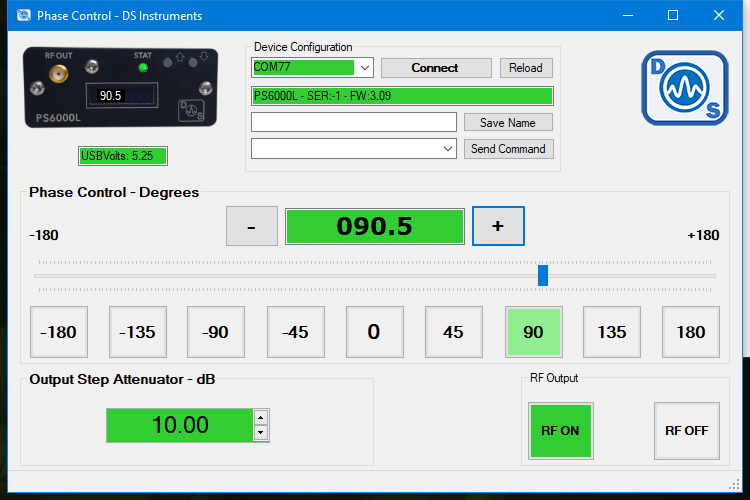
Task: Click Save Name button
Action: point(508,122)
